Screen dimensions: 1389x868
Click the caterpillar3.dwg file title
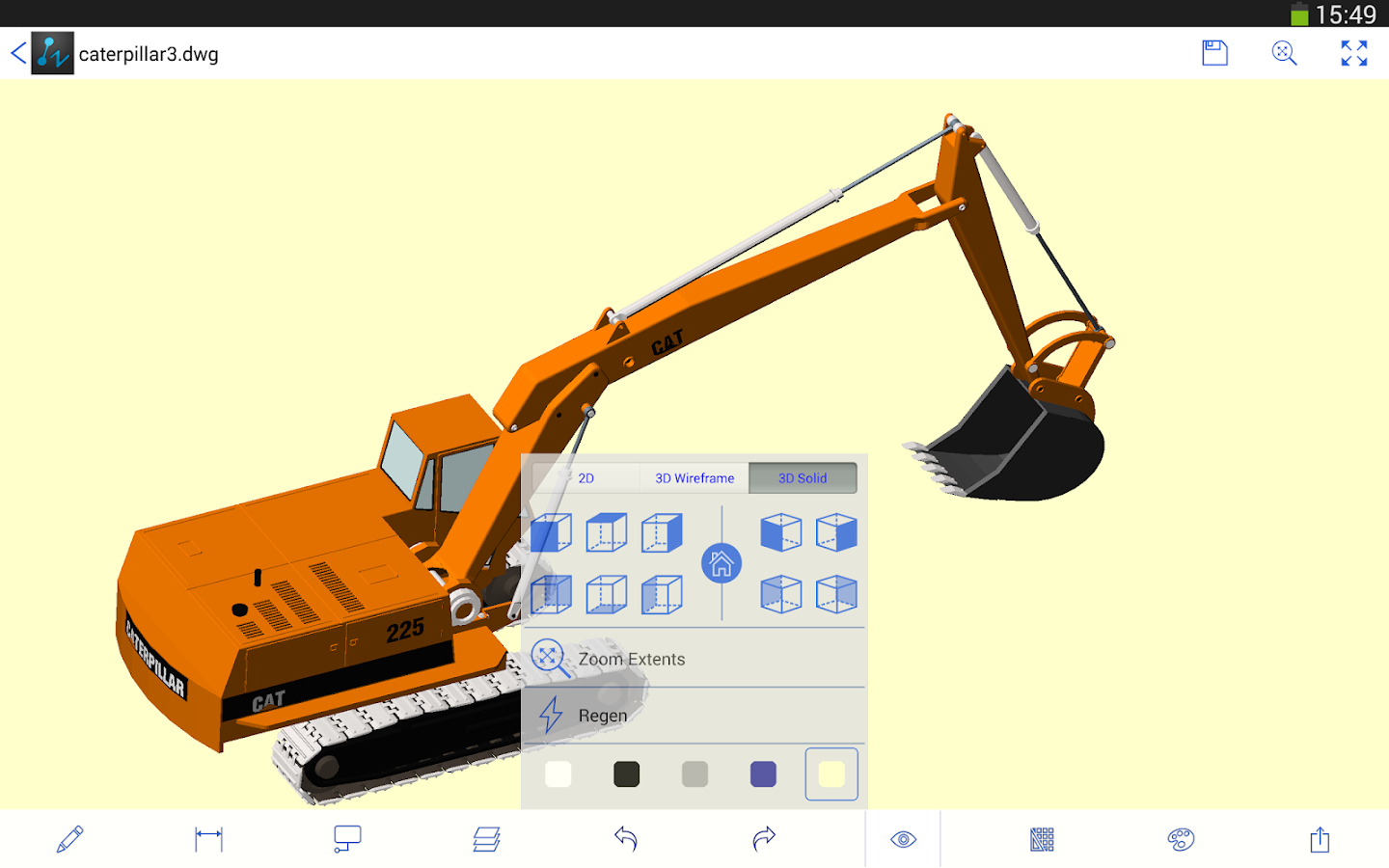[x=149, y=54]
